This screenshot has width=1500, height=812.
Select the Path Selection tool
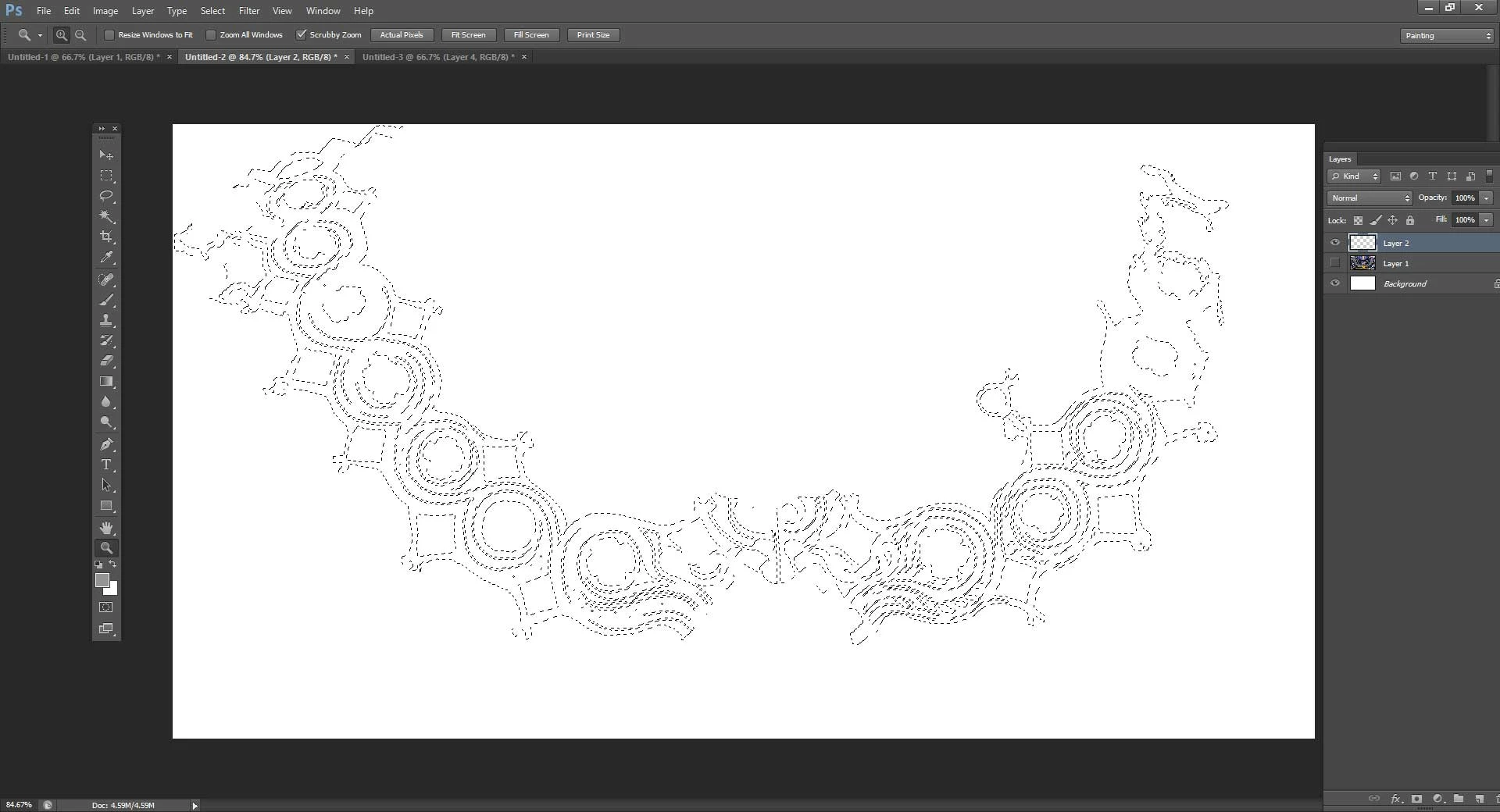(106, 485)
